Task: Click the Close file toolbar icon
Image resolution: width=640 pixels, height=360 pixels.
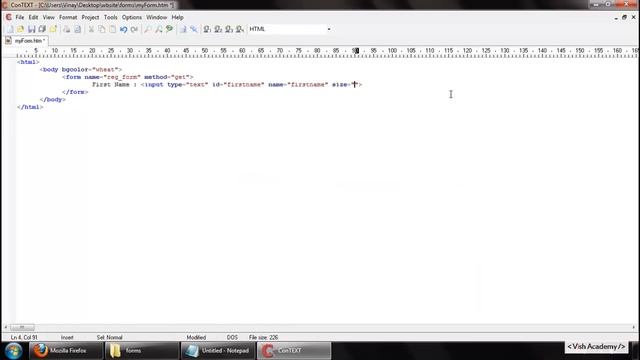Action: click(x=53, y=29)
